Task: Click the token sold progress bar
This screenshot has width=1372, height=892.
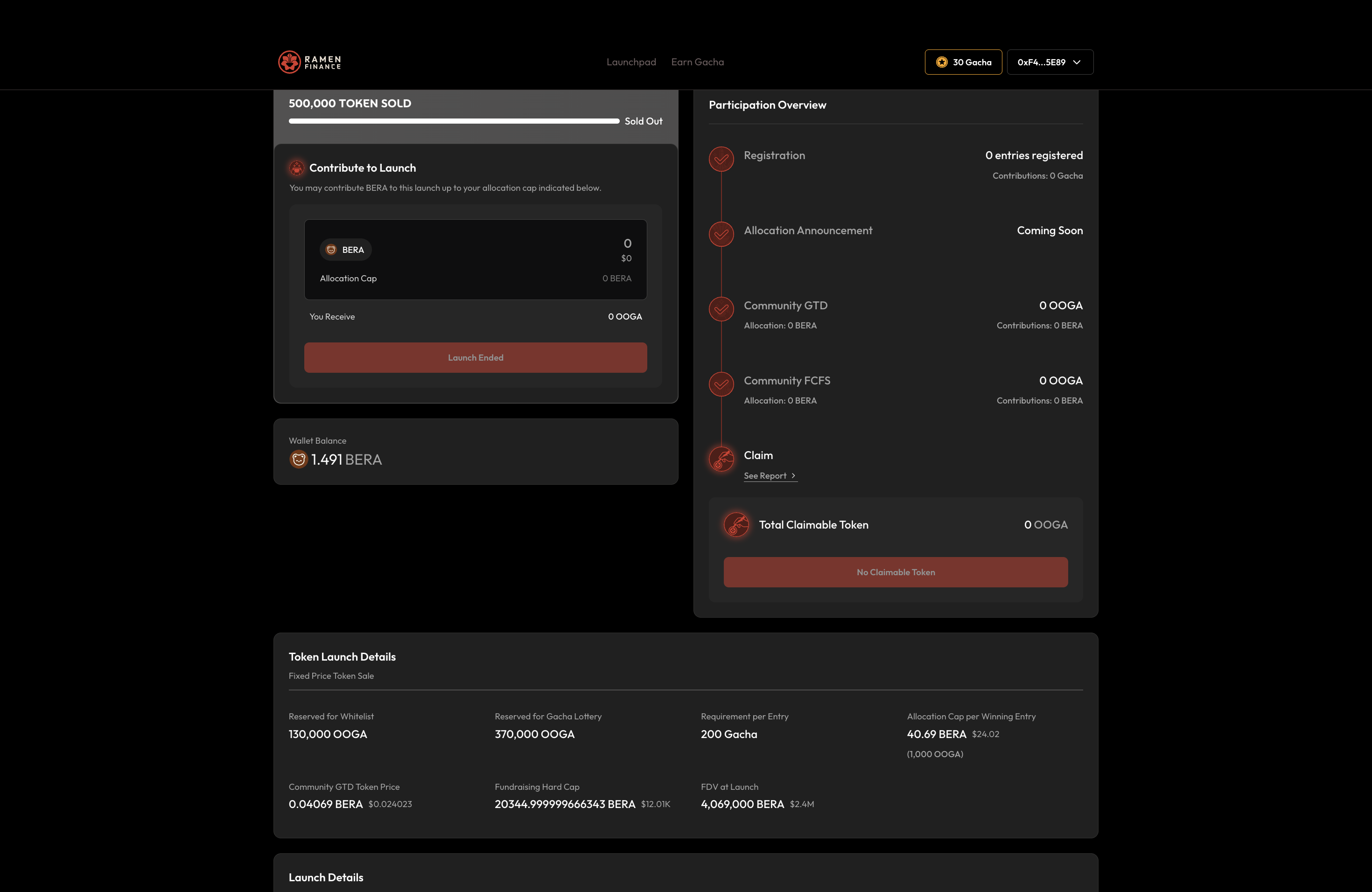Action: click(454, 121)
